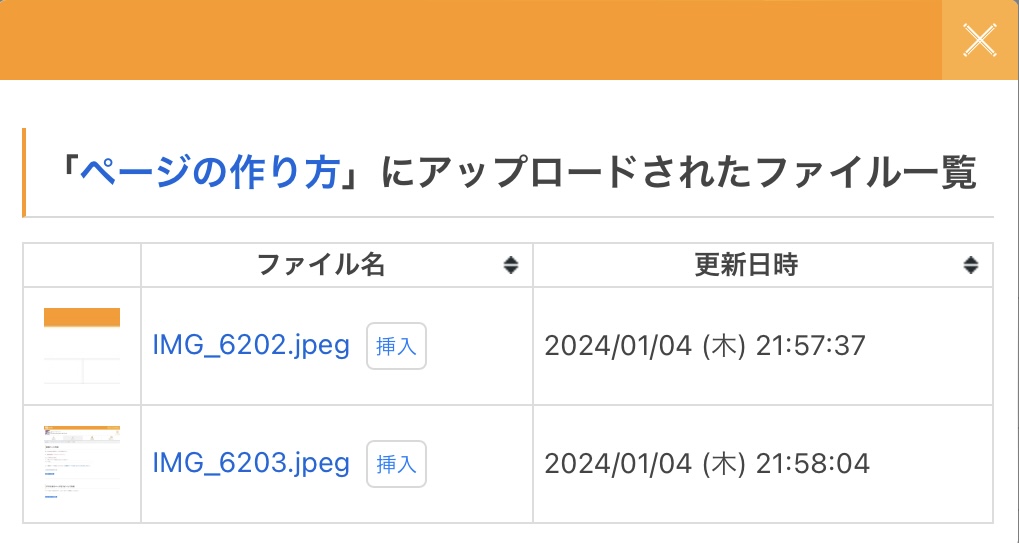Viewport: 1019px width, 543px height.
Task: Insert IMG_6202.jpeg with its 挿入 button
Action: click(x=396, y=346)
